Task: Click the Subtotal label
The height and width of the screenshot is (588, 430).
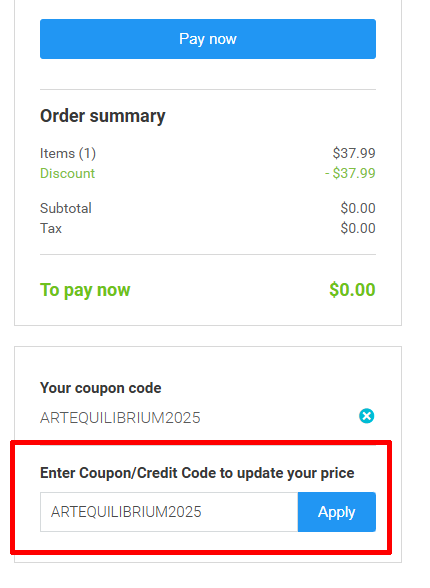Action: click(x=66, y=208)
